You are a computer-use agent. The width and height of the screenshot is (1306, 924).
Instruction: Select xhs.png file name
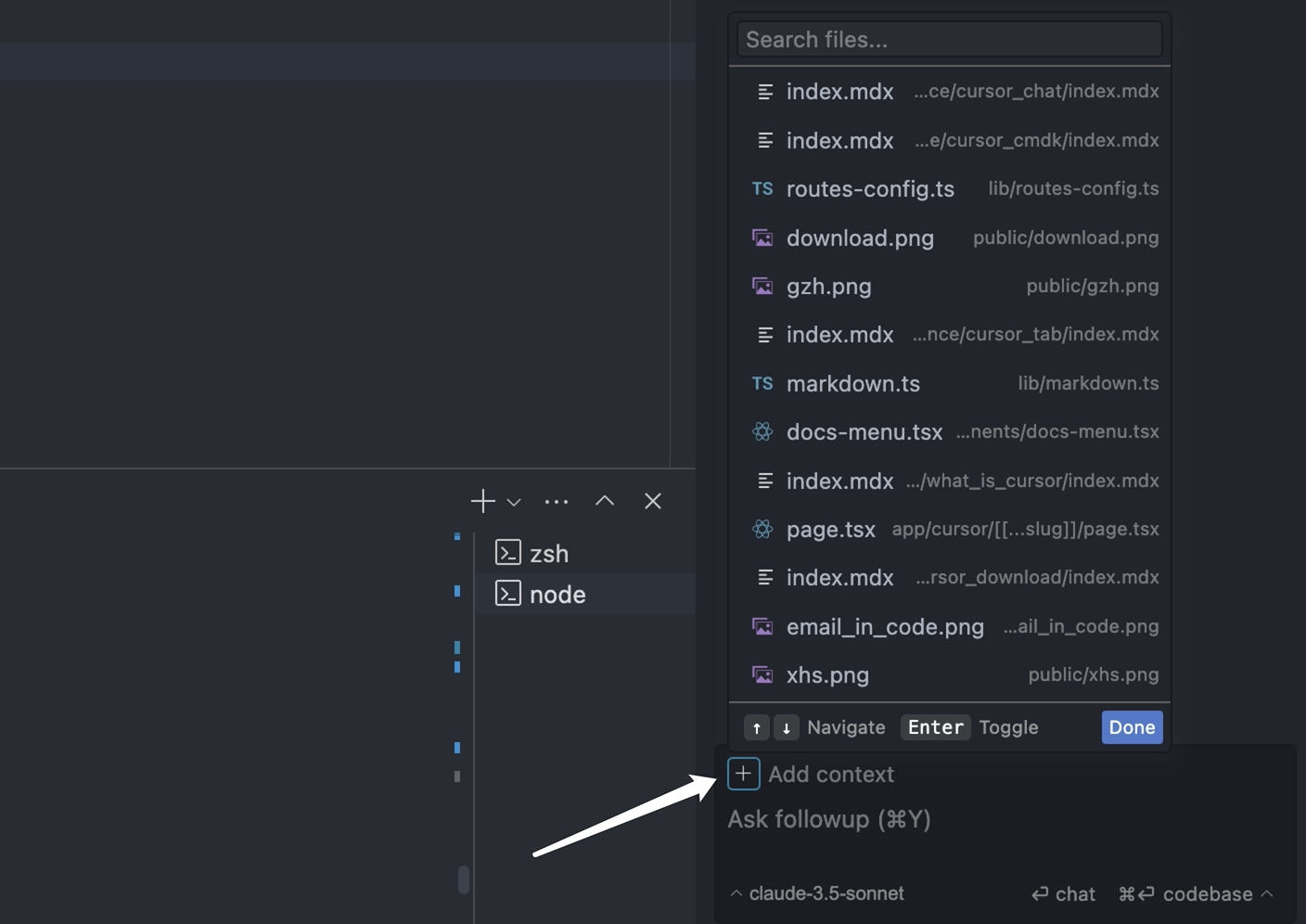pyautogui.click(x=827, y=675)
